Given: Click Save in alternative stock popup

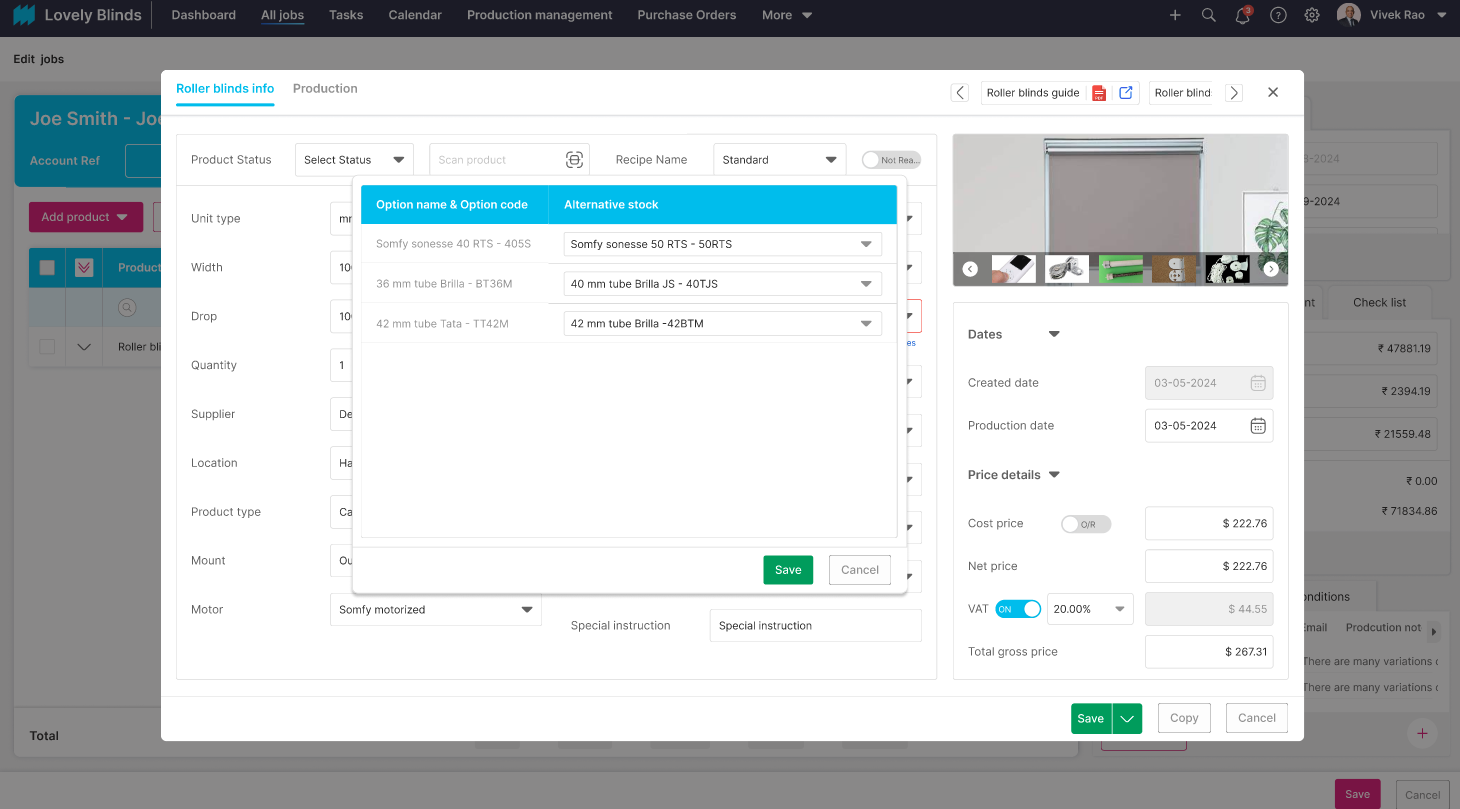Looking at the screenshot, I should point(788,570).
